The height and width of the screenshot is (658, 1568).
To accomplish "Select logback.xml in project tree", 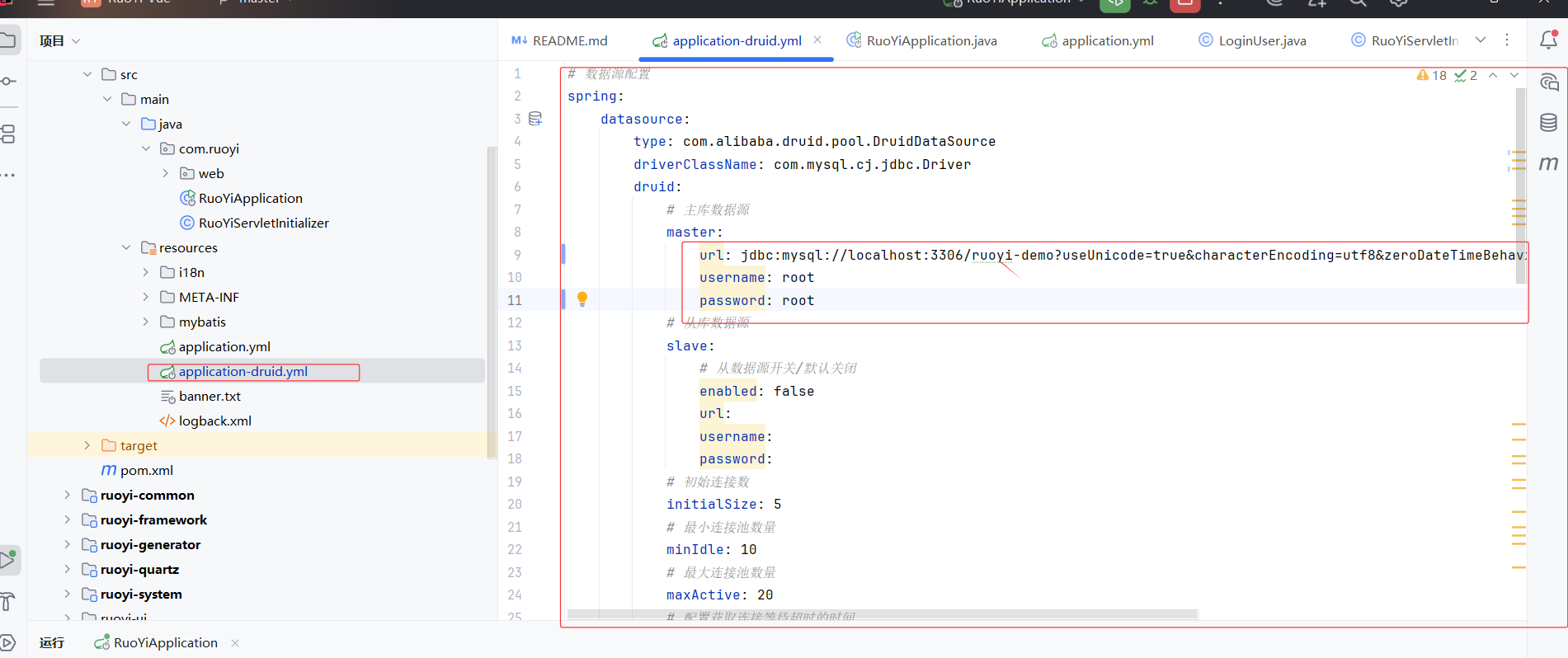I will [205, 421].
